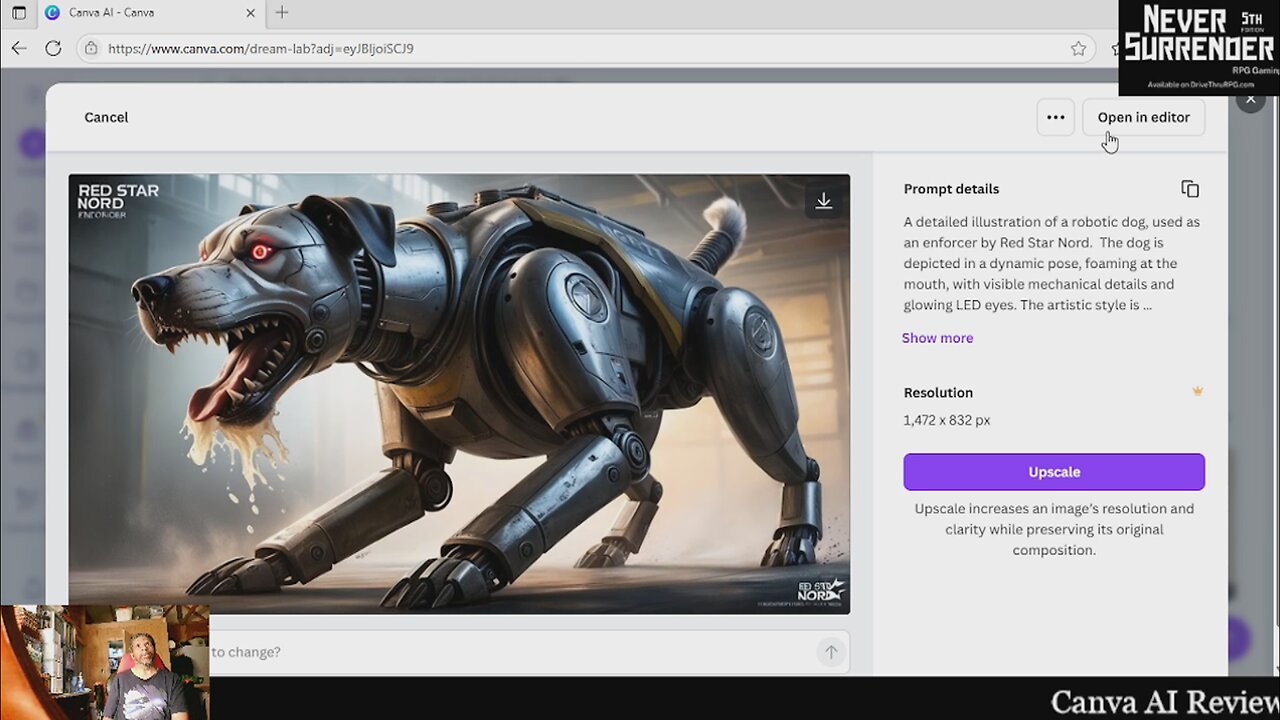Download the robotic dog image
This screenshot has height=720, width=1280.
pos(823,201)
